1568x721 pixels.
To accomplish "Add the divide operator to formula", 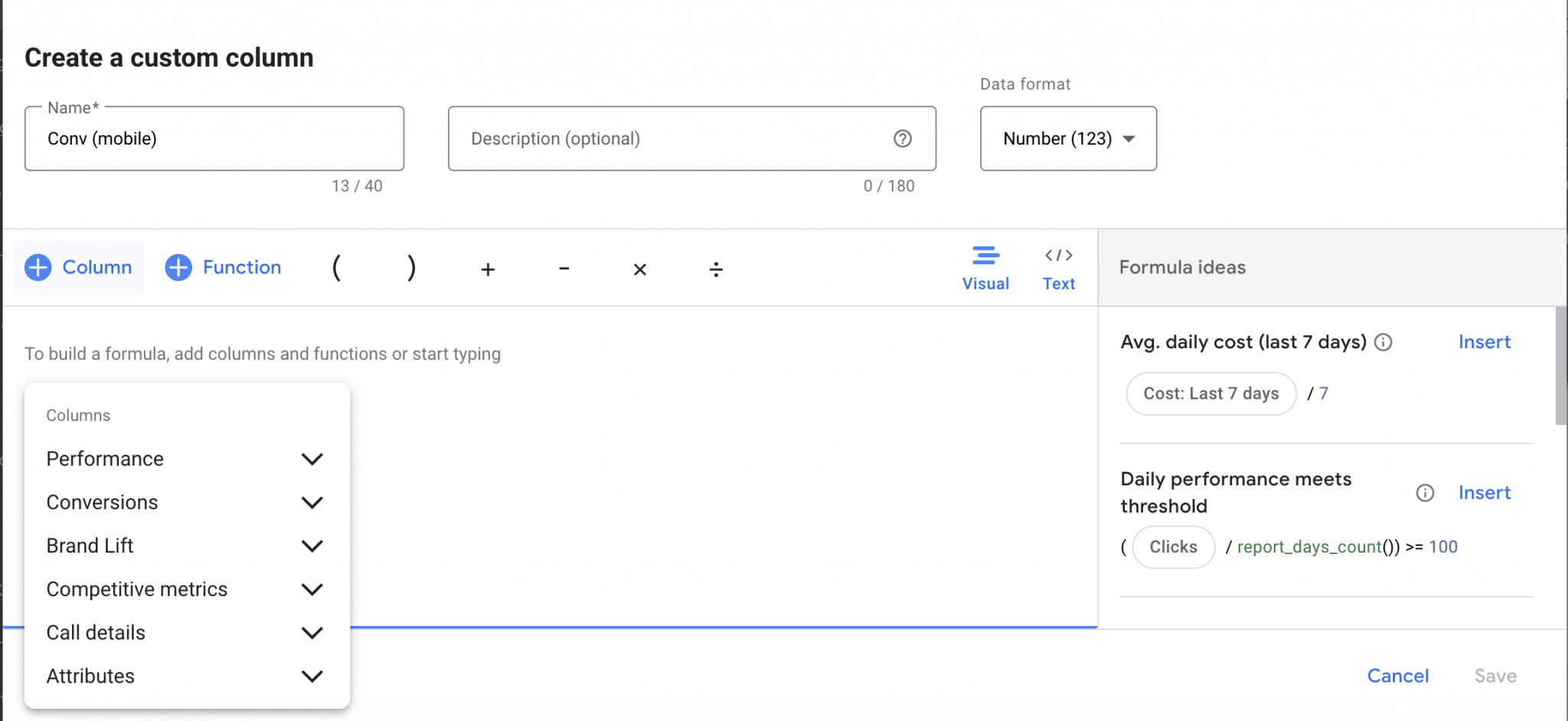I will pos(716,269).
